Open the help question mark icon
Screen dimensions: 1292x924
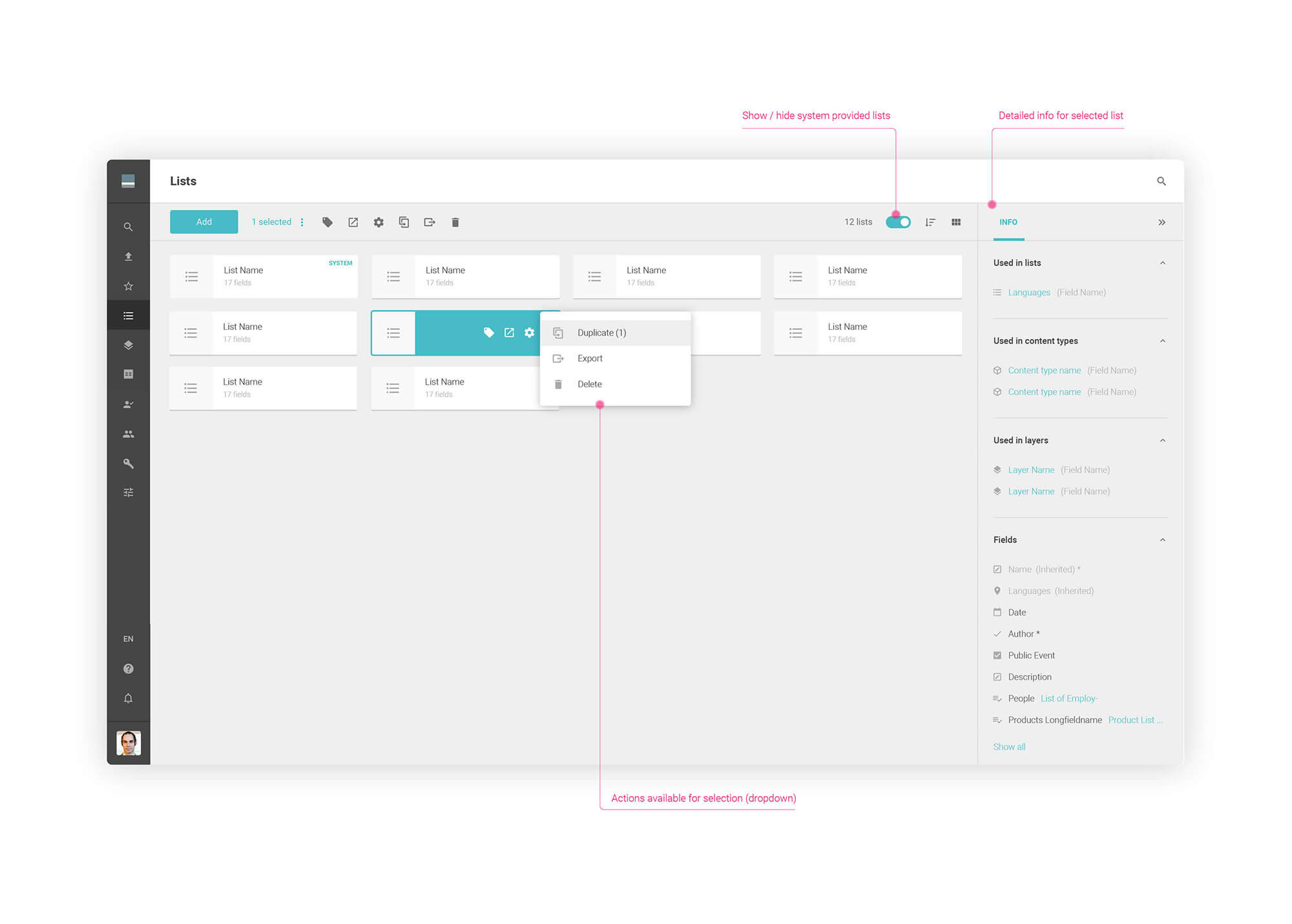[128, 669]
